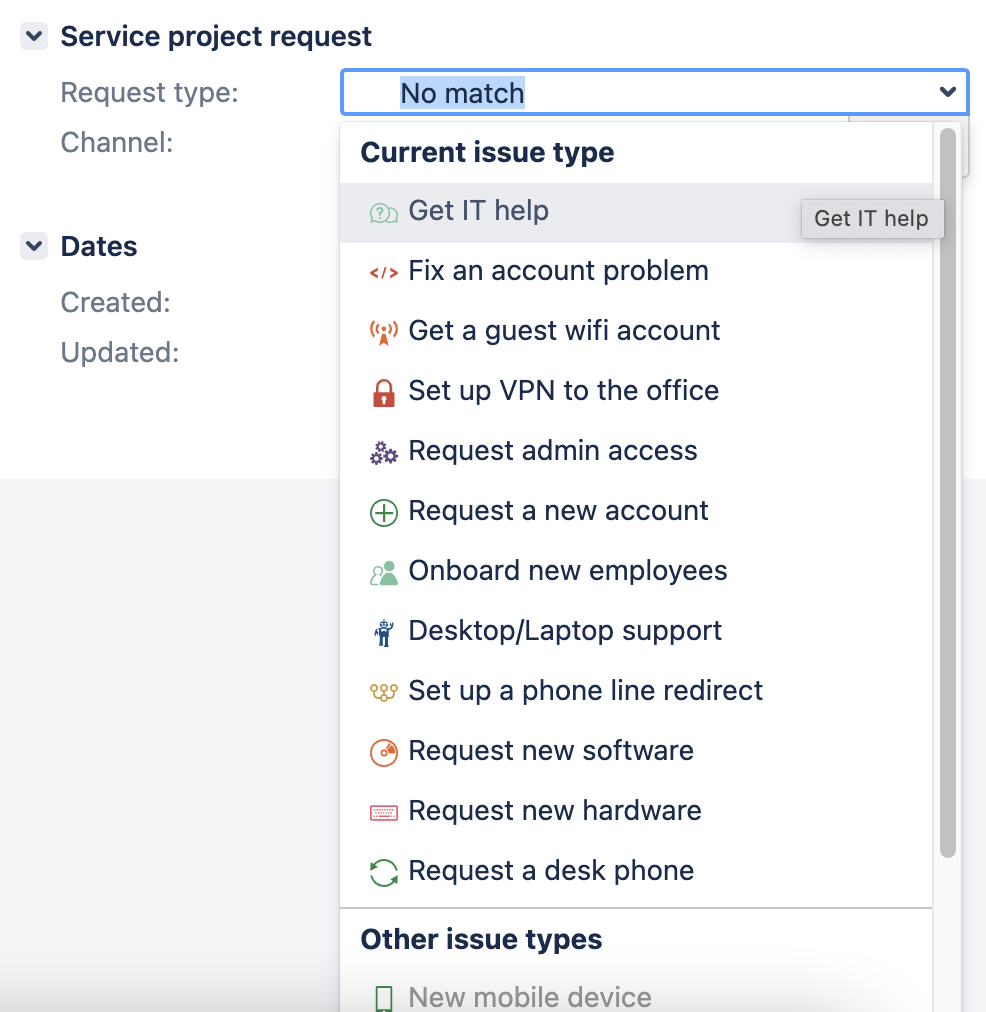Click the gears icon for admin access

pyautogui.click(x=384, y=452)
